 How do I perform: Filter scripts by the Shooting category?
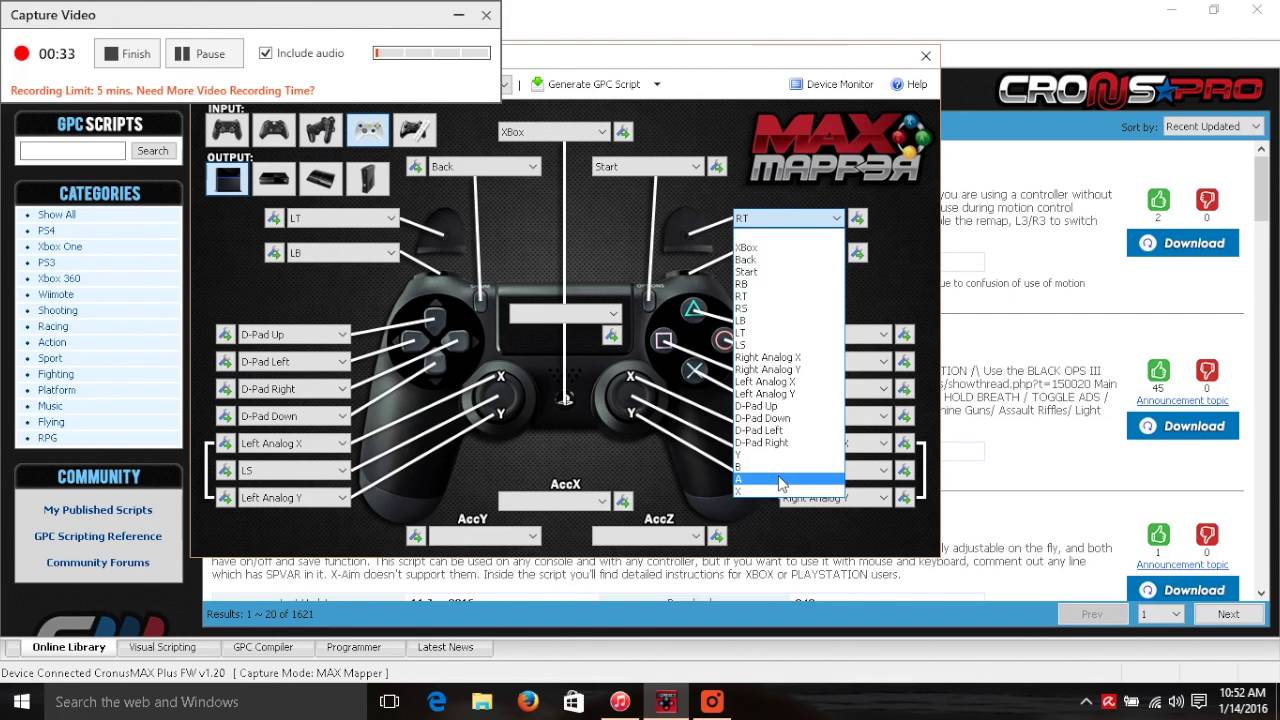pyautogui.click(x=57, y=310)
